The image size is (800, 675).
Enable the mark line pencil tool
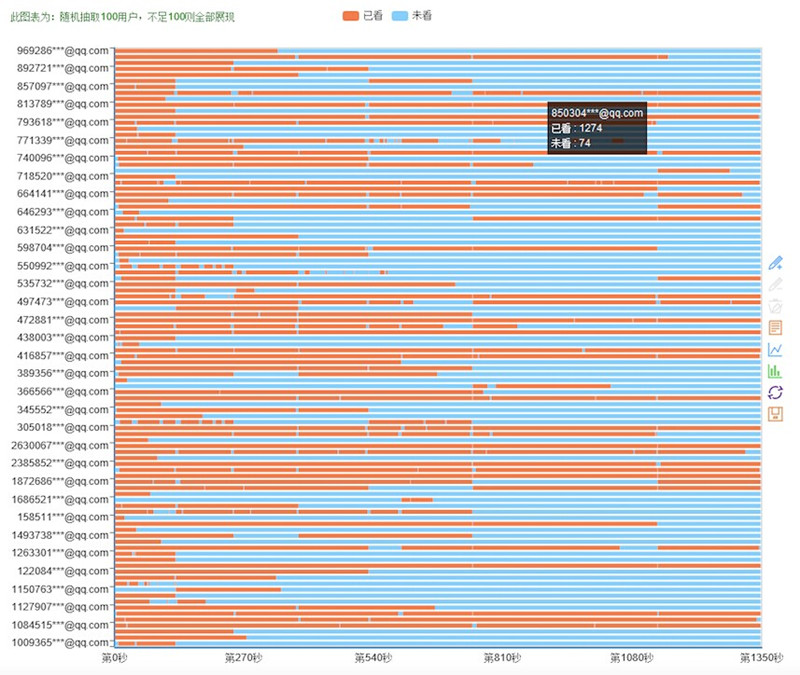tap(775, 263)
